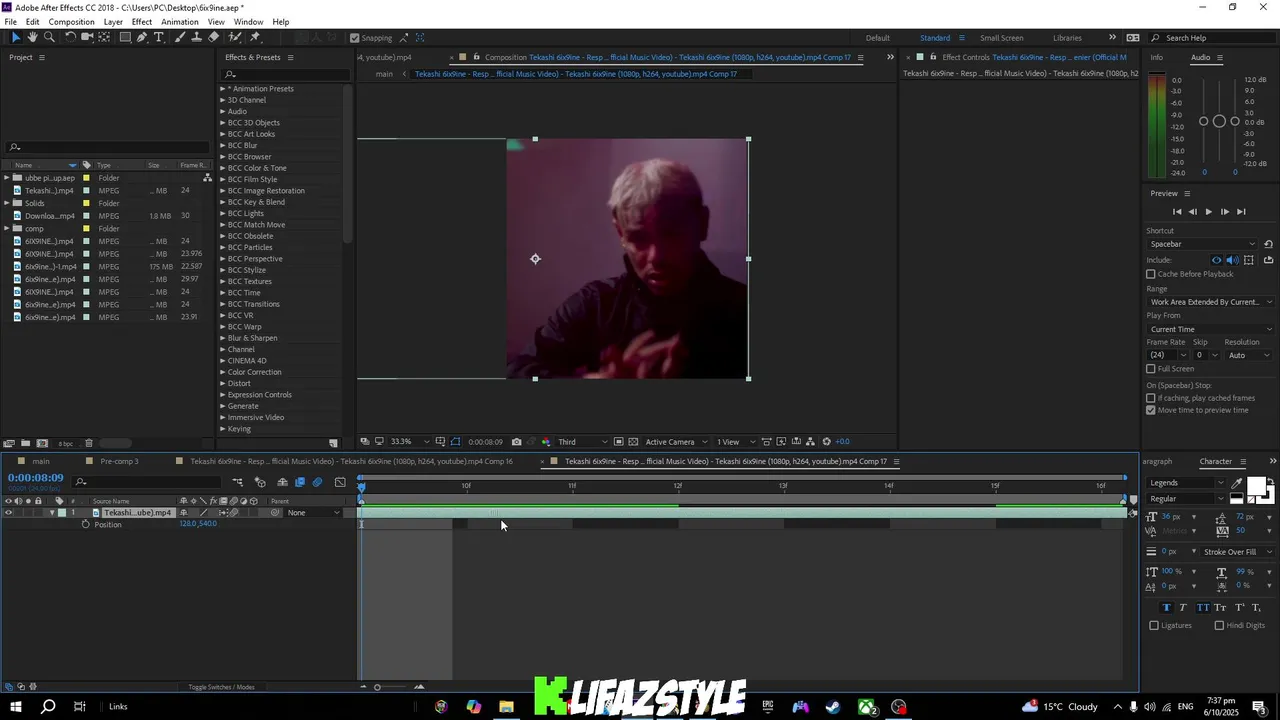Select the Roto Brush tool
The width and height of the screenshot is (1280, 720).
[235, 37]
